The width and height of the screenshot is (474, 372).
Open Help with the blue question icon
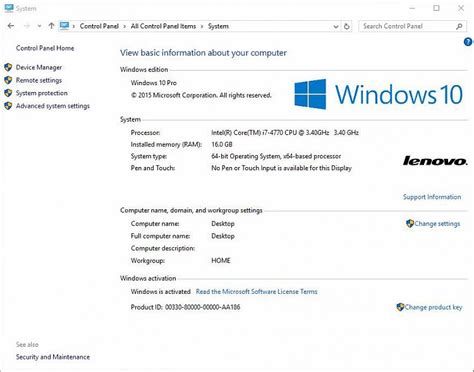pyautogui.click(x=468, y=42)
